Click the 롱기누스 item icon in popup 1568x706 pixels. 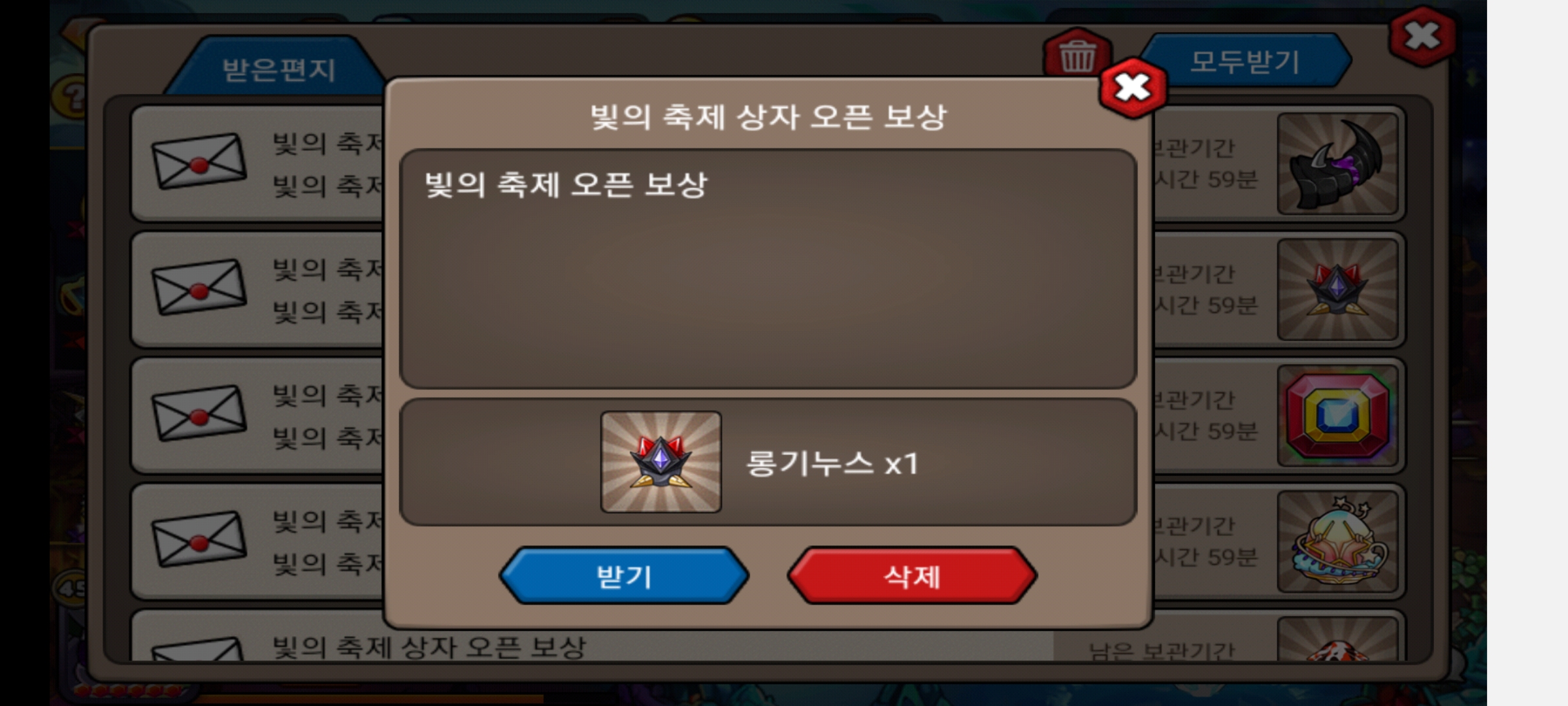661,462
